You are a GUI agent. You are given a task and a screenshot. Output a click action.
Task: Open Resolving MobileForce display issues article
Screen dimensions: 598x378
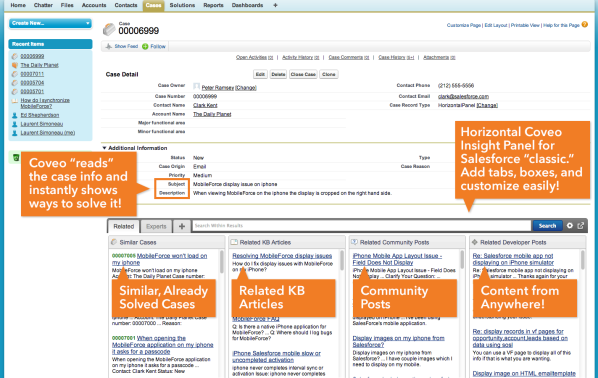pos(282,256)
